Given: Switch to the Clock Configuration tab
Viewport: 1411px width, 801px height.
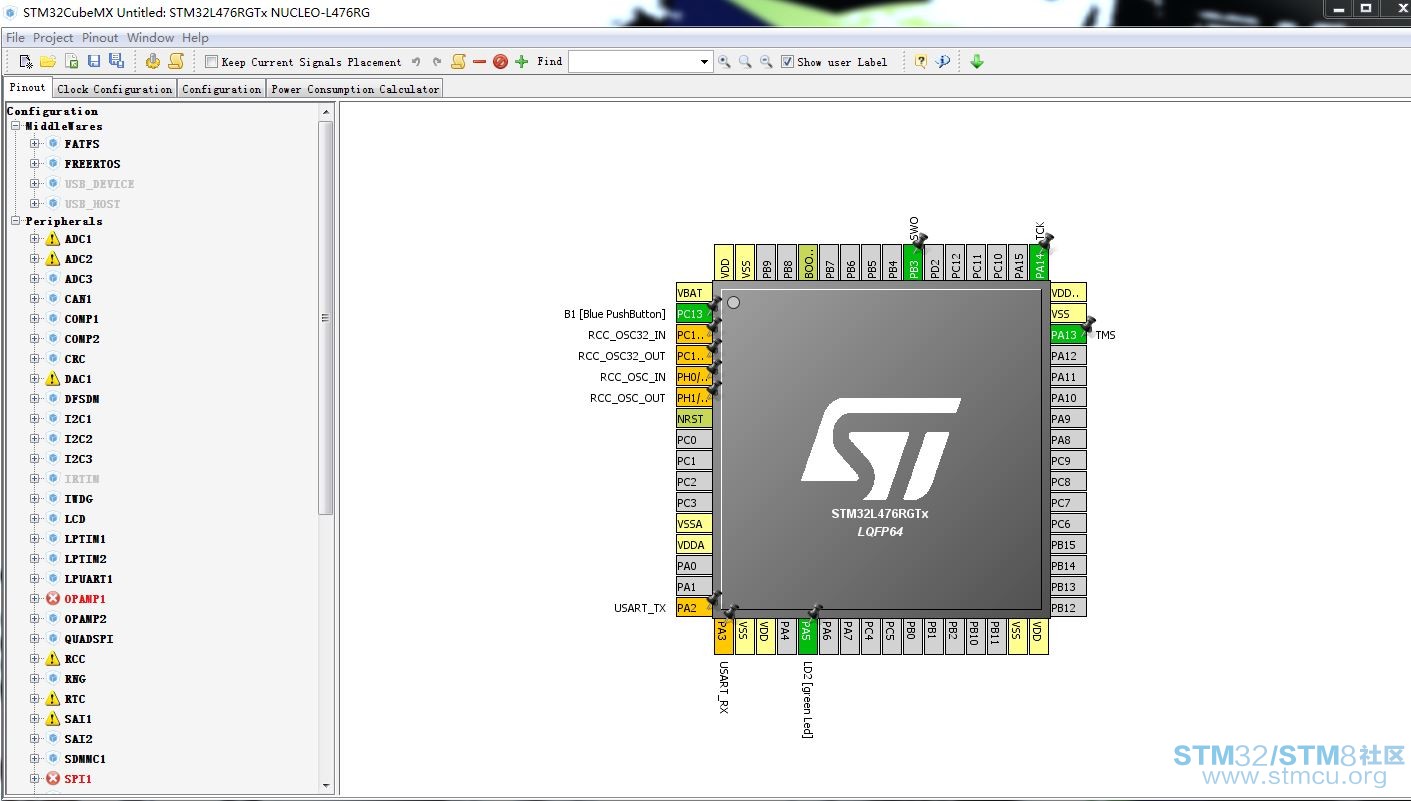Looking at the screenshot, I should click(x=114, y=89).
